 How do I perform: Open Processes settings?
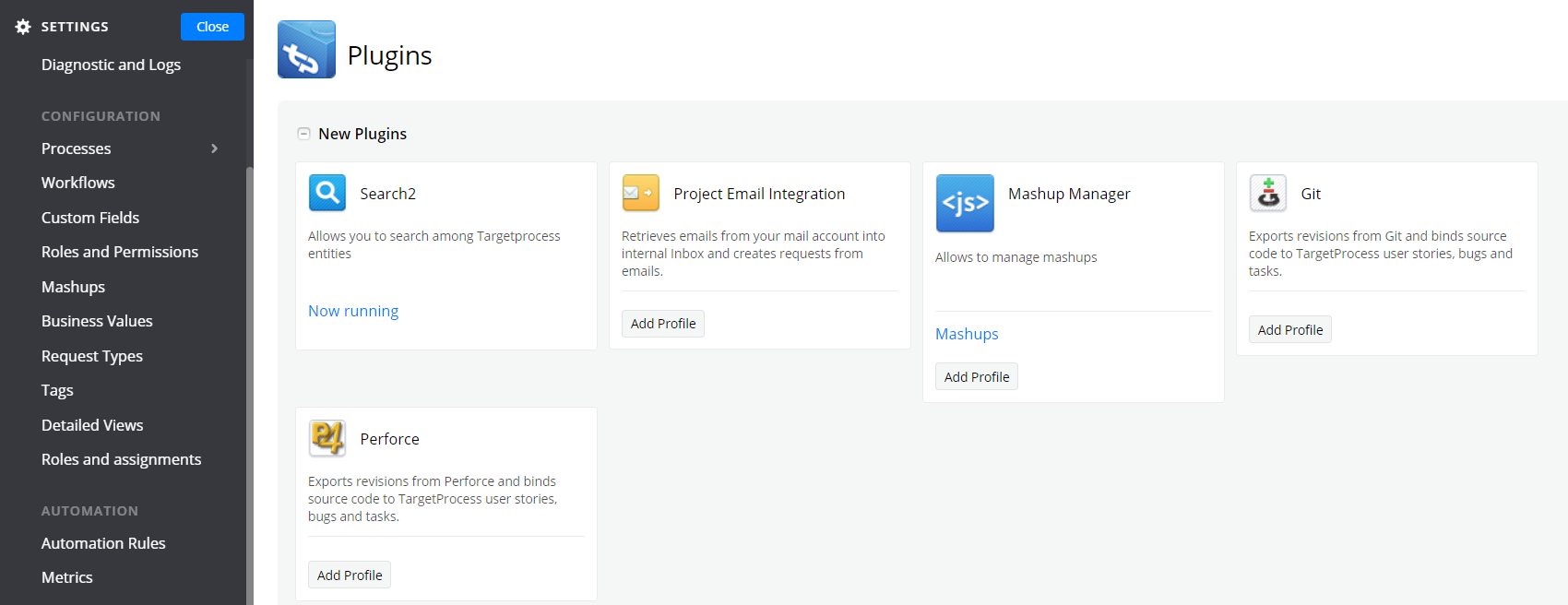(76, 148)
